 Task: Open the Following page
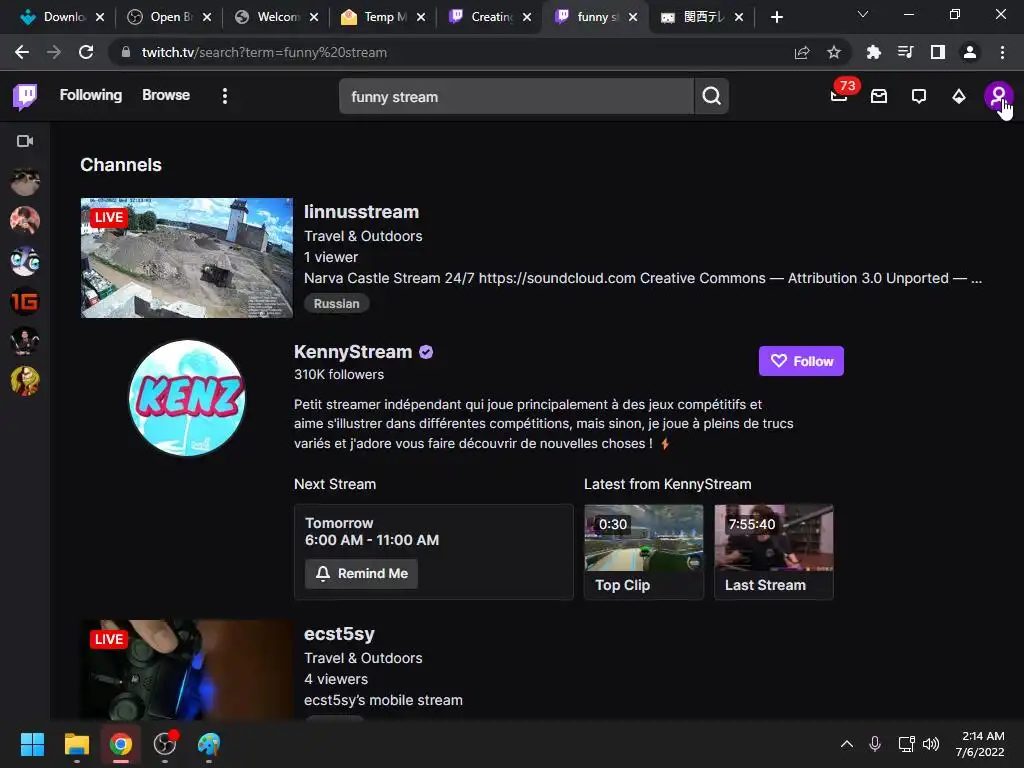(x=91, y=95)
